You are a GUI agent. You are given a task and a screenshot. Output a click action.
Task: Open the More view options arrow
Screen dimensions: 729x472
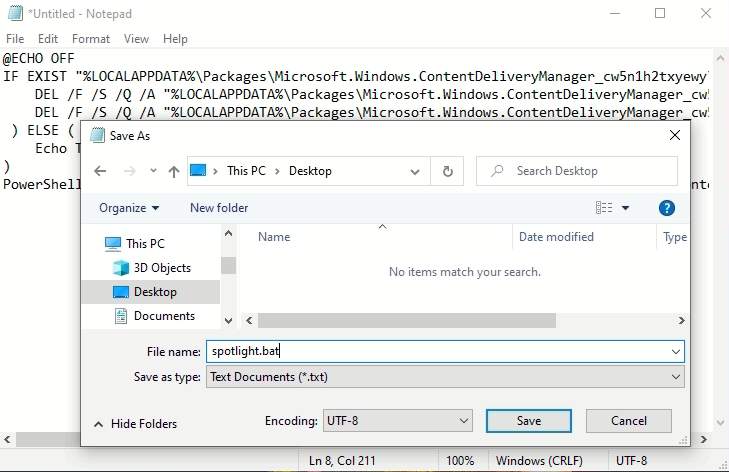tap(625, 208)
